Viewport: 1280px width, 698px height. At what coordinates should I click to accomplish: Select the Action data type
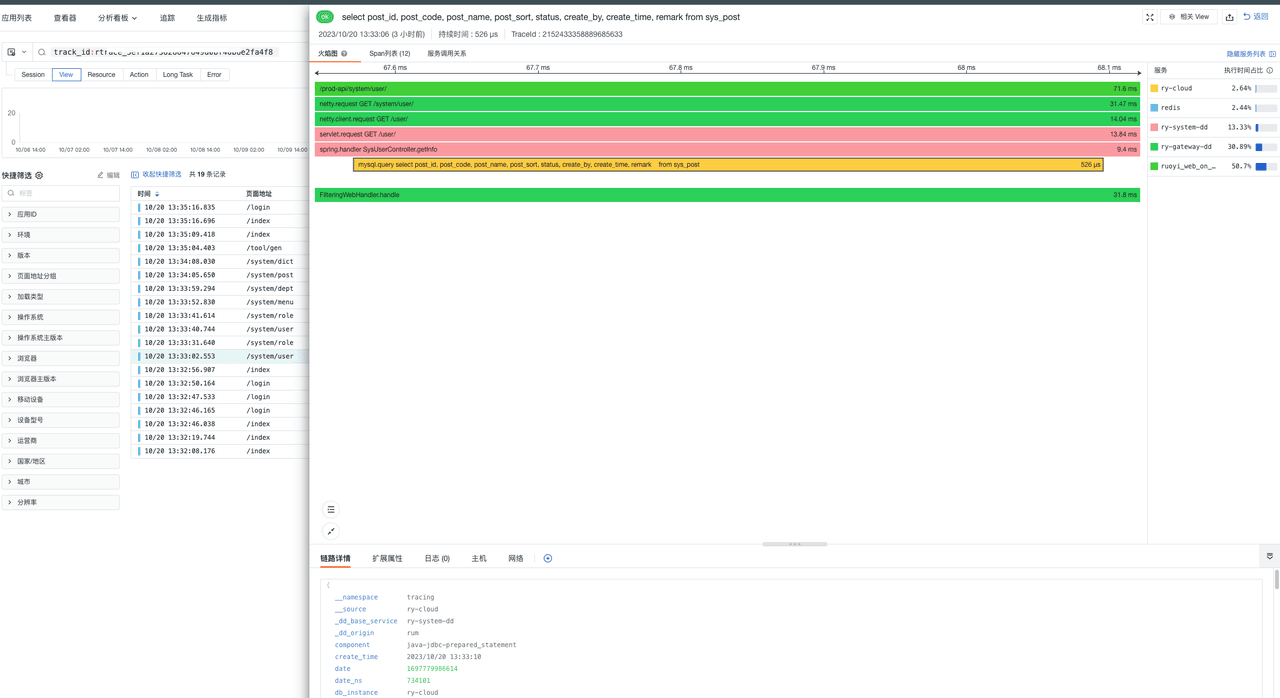[139, 75]
